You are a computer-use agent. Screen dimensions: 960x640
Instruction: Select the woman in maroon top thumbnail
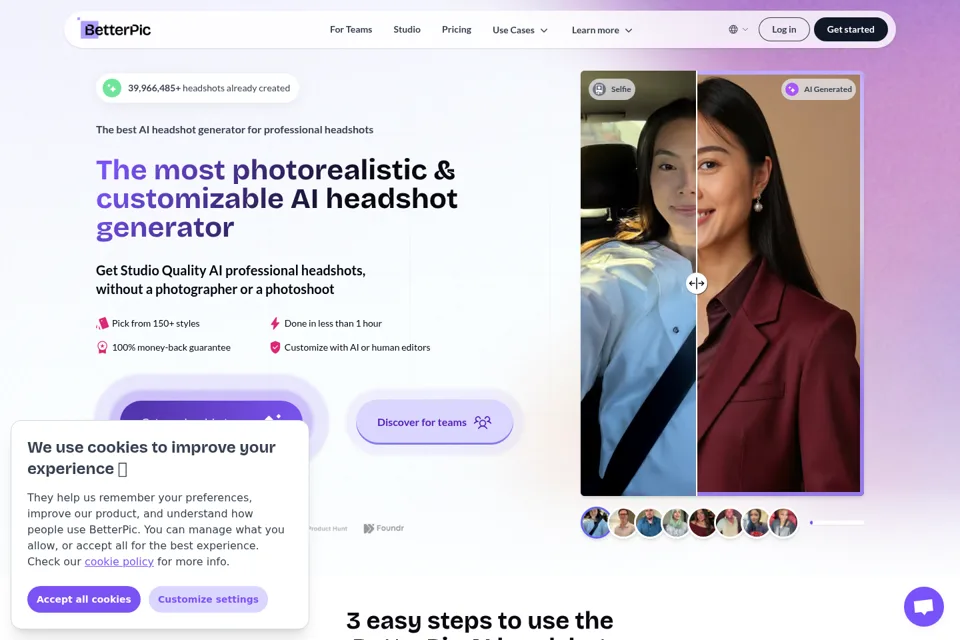tap(702, 522)
